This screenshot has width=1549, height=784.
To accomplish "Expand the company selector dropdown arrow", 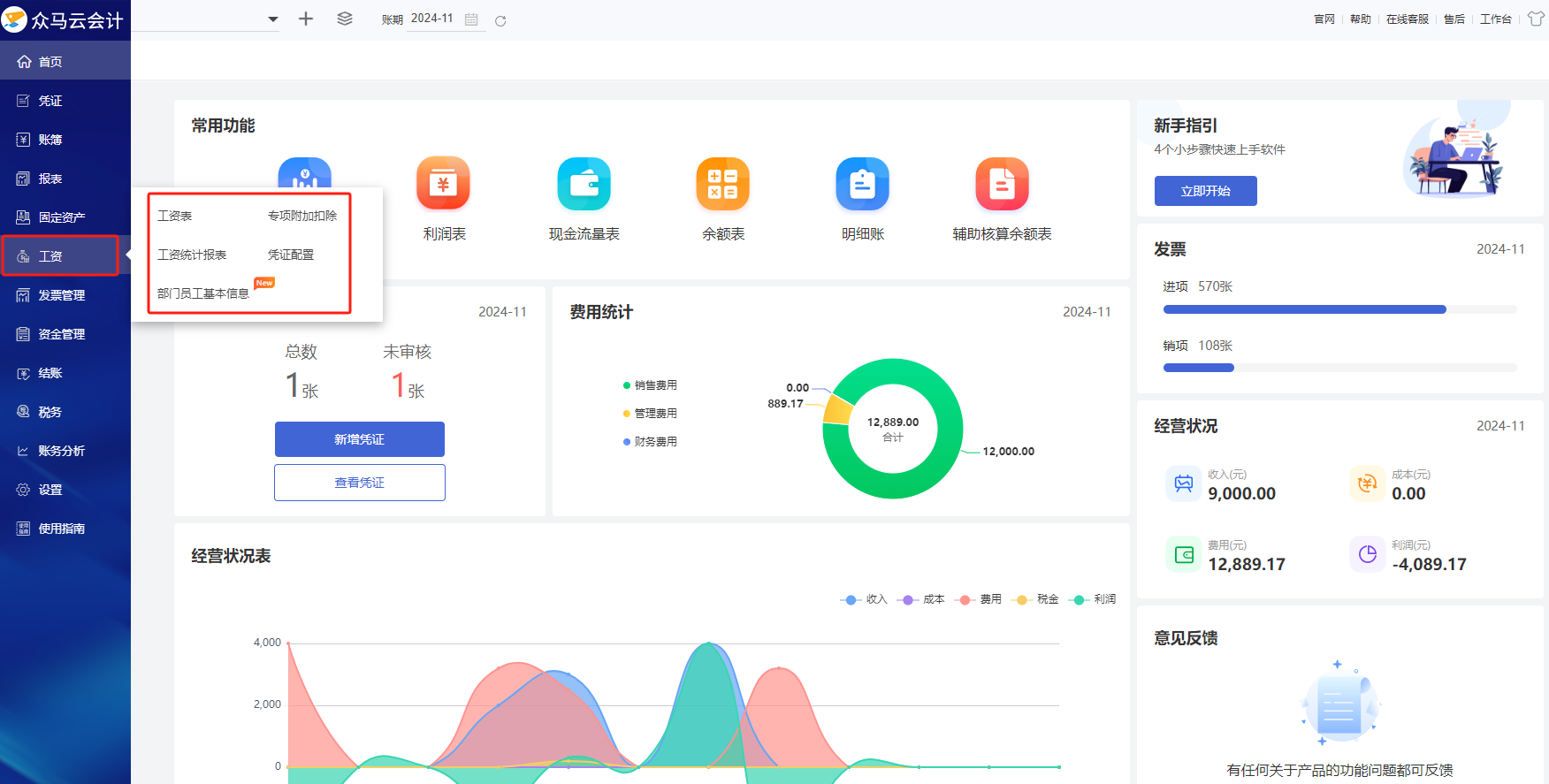I will click(x=273, y=19).
